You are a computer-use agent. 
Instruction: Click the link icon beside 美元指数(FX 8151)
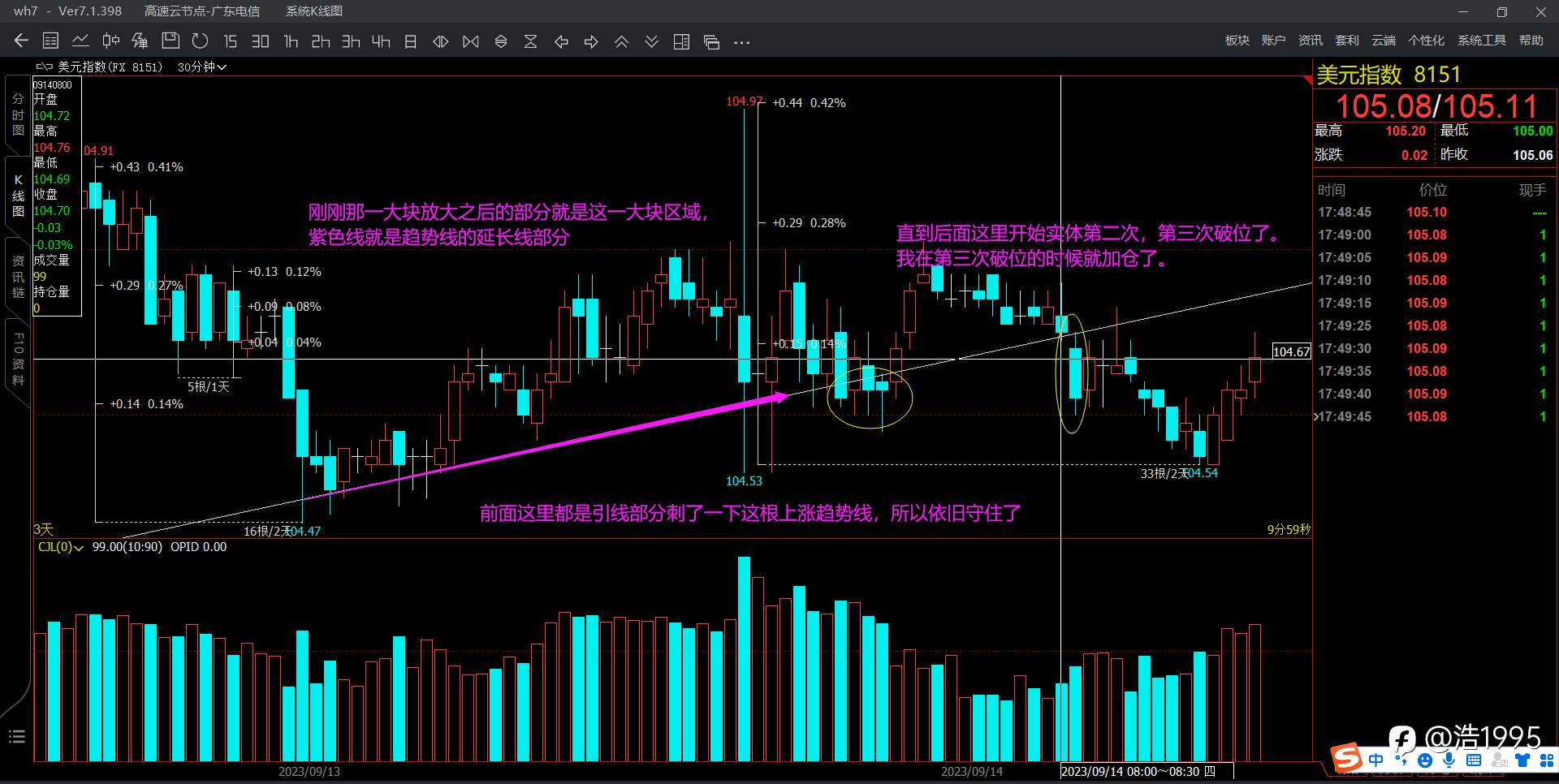[x=45, y=67]
